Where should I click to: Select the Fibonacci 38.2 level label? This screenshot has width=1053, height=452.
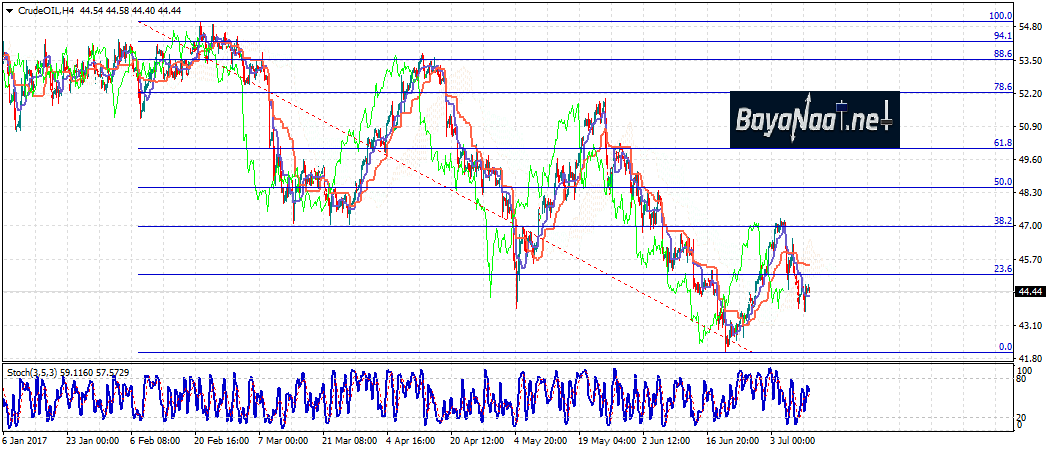(1002, 220)
